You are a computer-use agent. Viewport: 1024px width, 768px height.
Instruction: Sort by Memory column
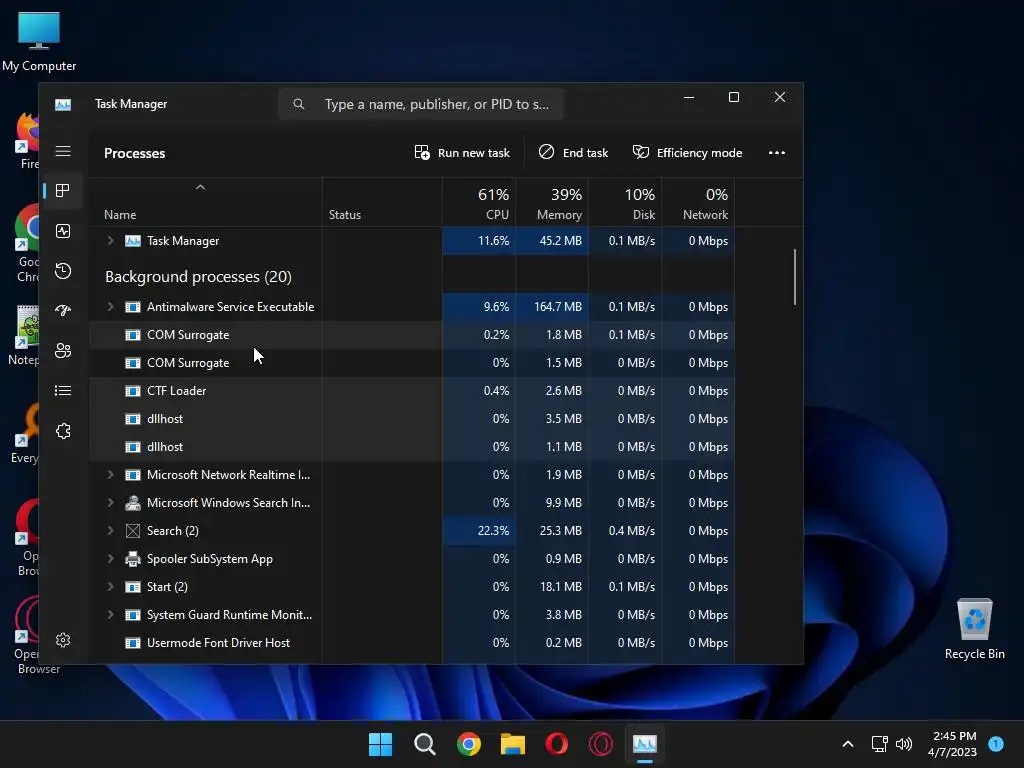click(552, 202)
